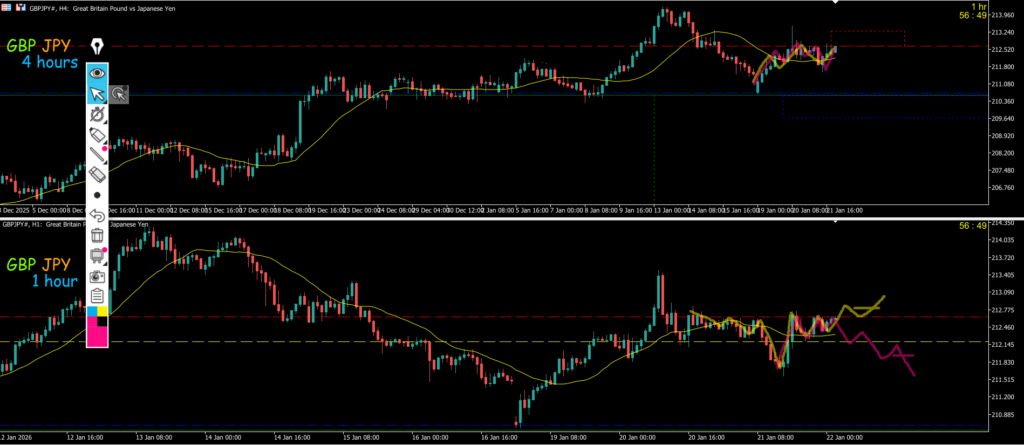
Task: Select the arrow cursor tool
Action: click(97, 94)
